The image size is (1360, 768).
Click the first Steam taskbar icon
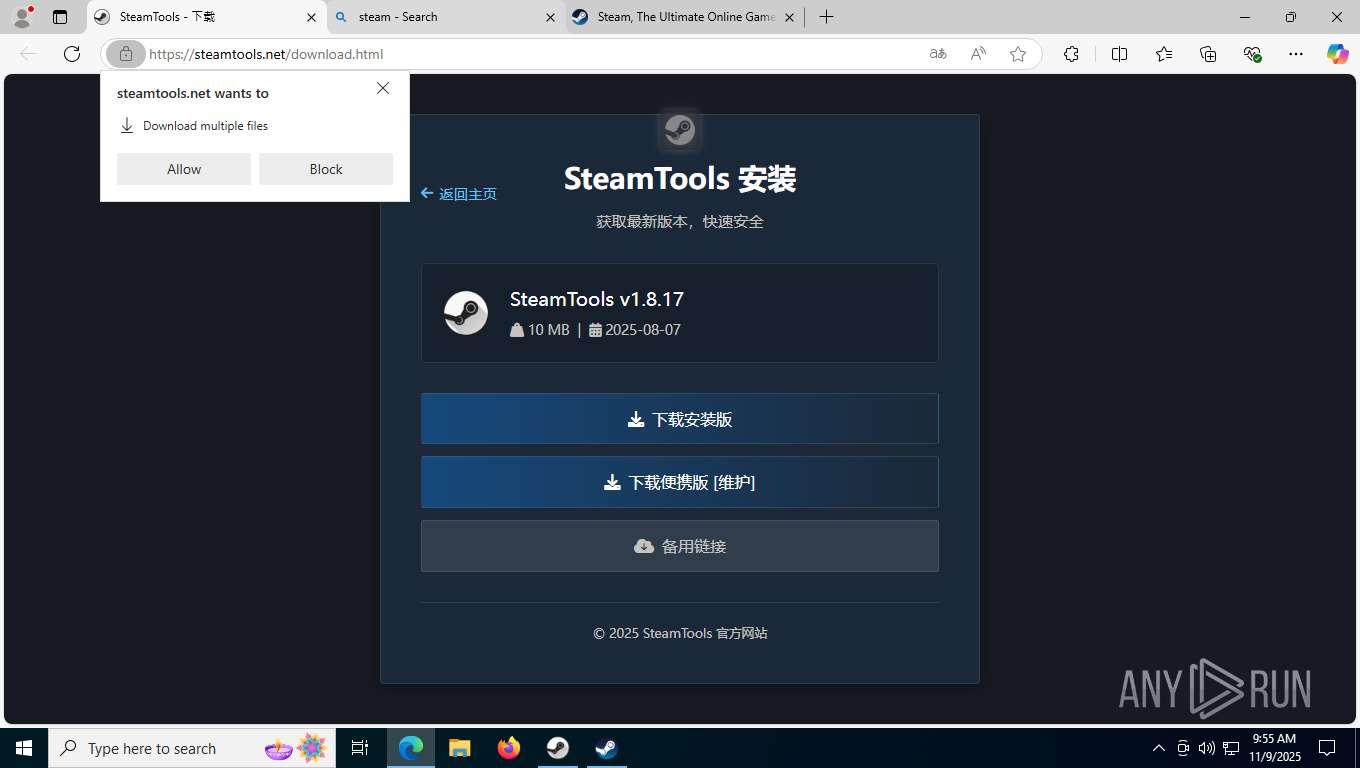tap(558, 748)
